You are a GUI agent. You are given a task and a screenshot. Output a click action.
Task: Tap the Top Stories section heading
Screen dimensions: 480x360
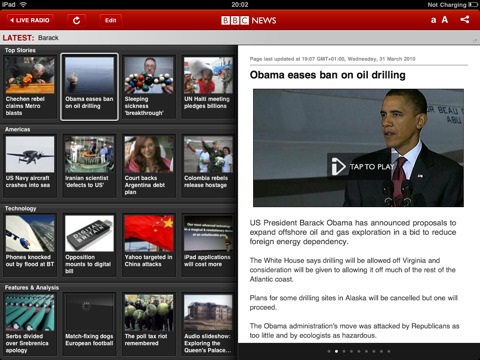[20, 50]
